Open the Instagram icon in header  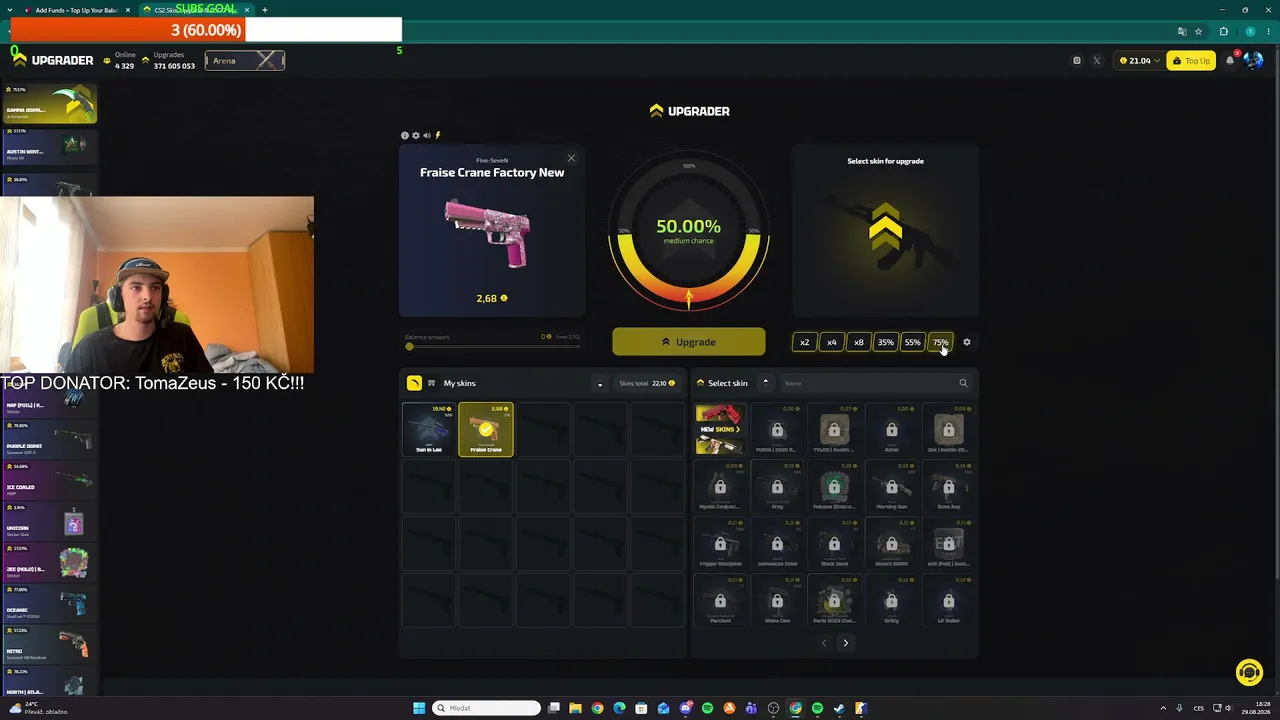[1076, 61]
